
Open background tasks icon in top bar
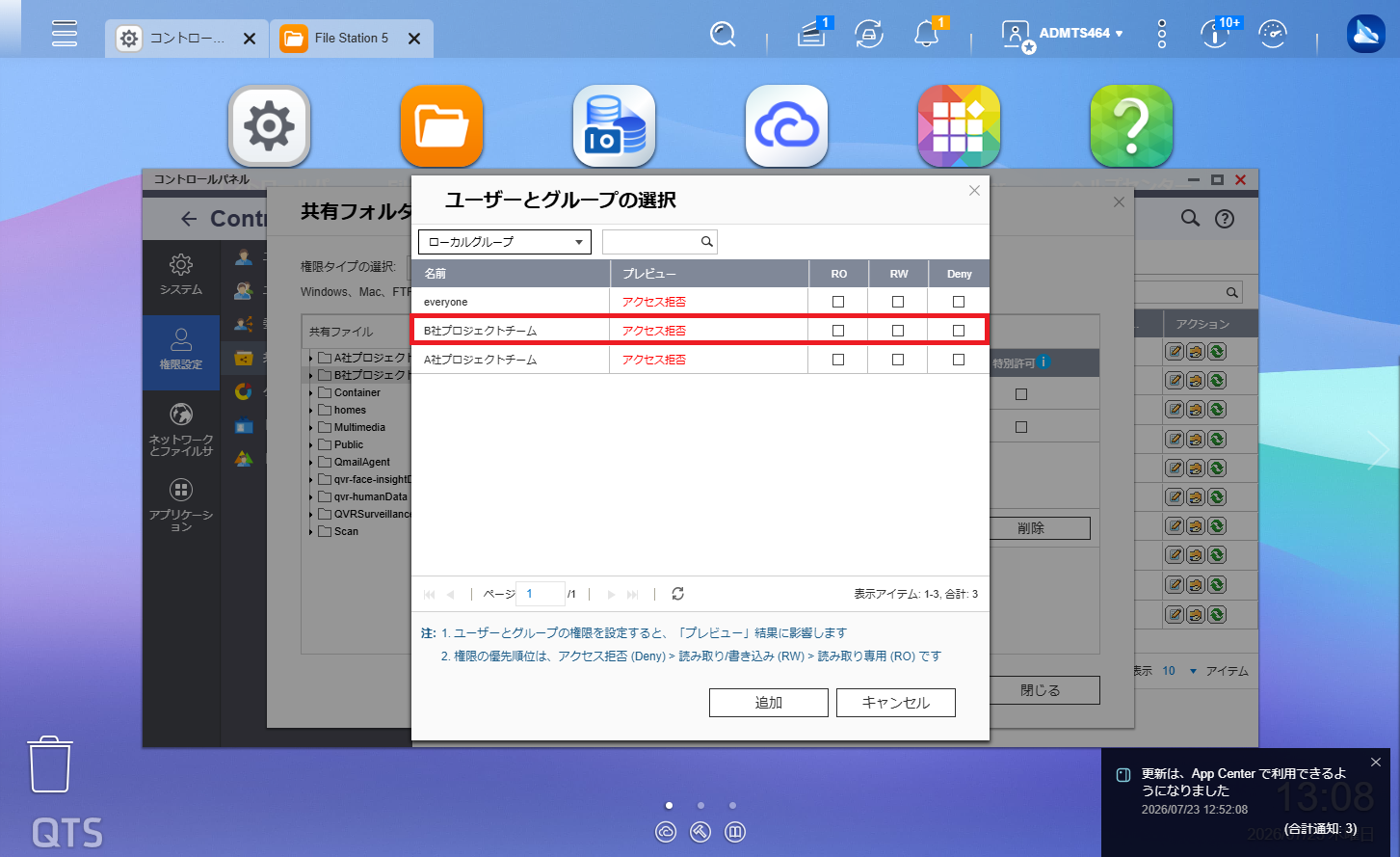point(813,35)
